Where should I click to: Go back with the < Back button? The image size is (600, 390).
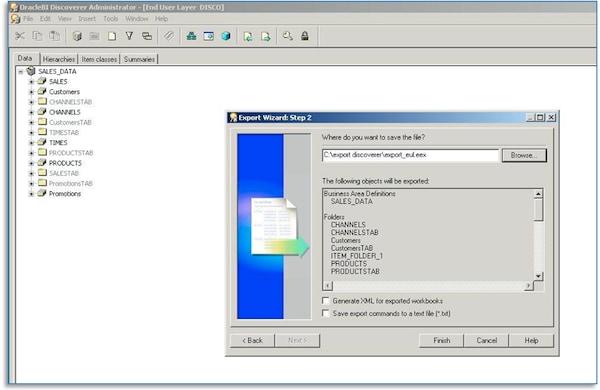[x=252, y=340]
